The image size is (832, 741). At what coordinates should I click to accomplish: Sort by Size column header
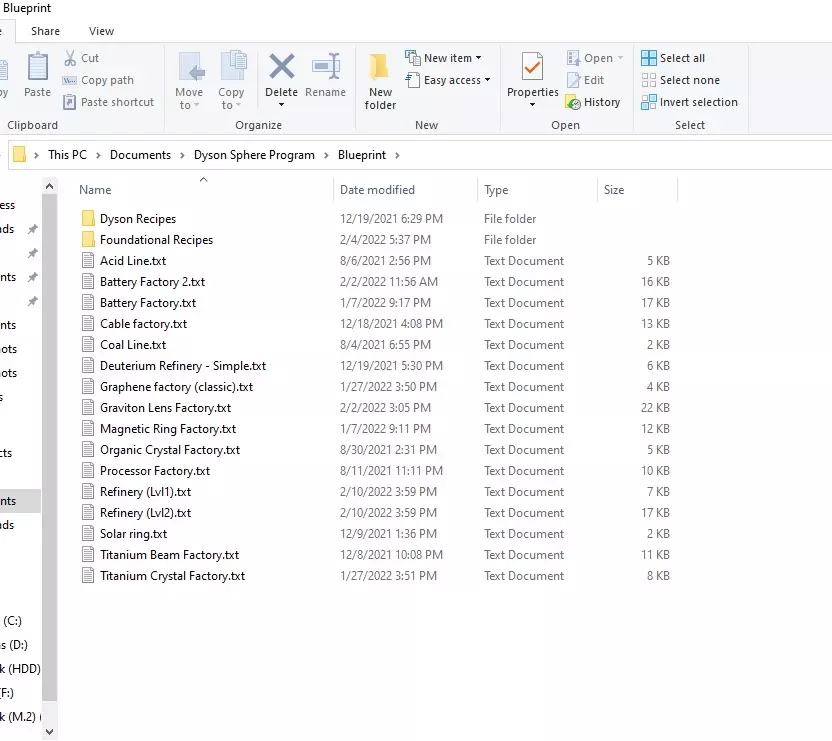613,189
